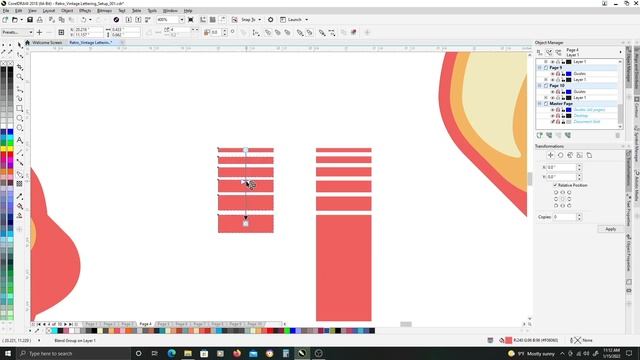Select the Zoom magnifier tool
This screenshot has width=640, height=360.
coord(20,77)
